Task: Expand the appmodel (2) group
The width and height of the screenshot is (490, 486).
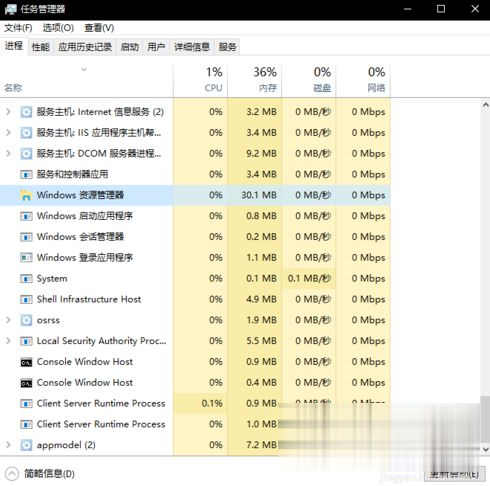Action: tap(8, 445)
